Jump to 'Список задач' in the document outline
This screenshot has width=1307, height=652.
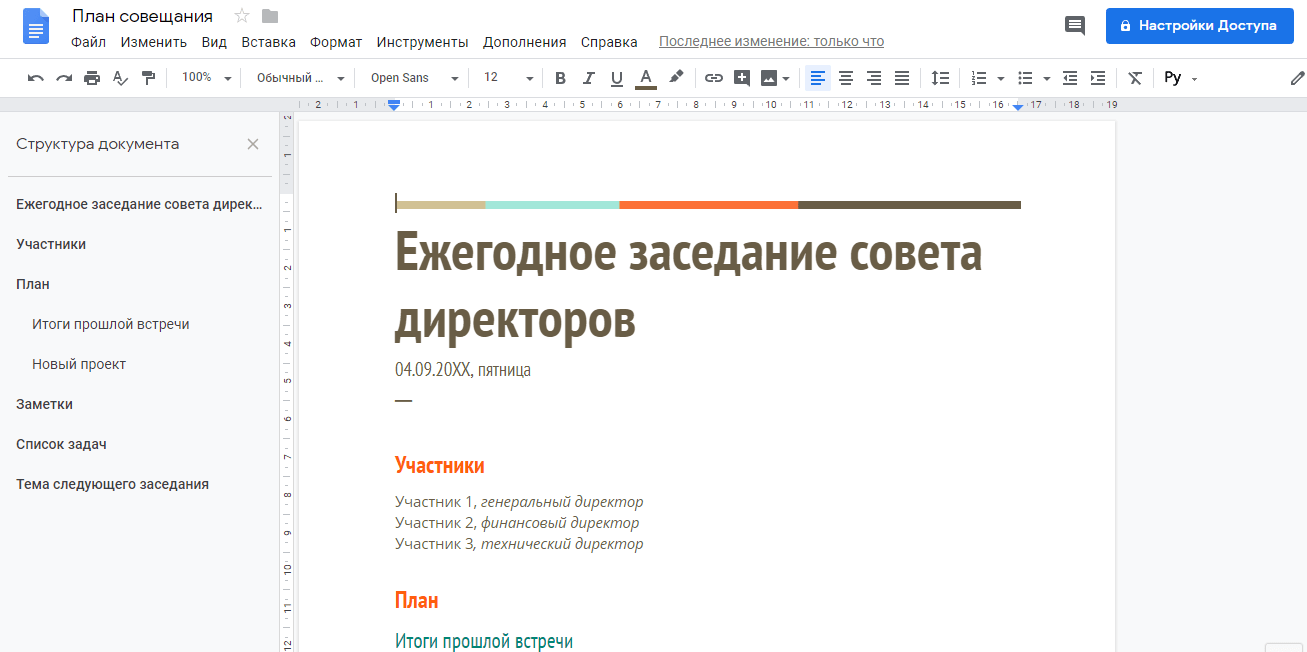click(x=61, y=444)
